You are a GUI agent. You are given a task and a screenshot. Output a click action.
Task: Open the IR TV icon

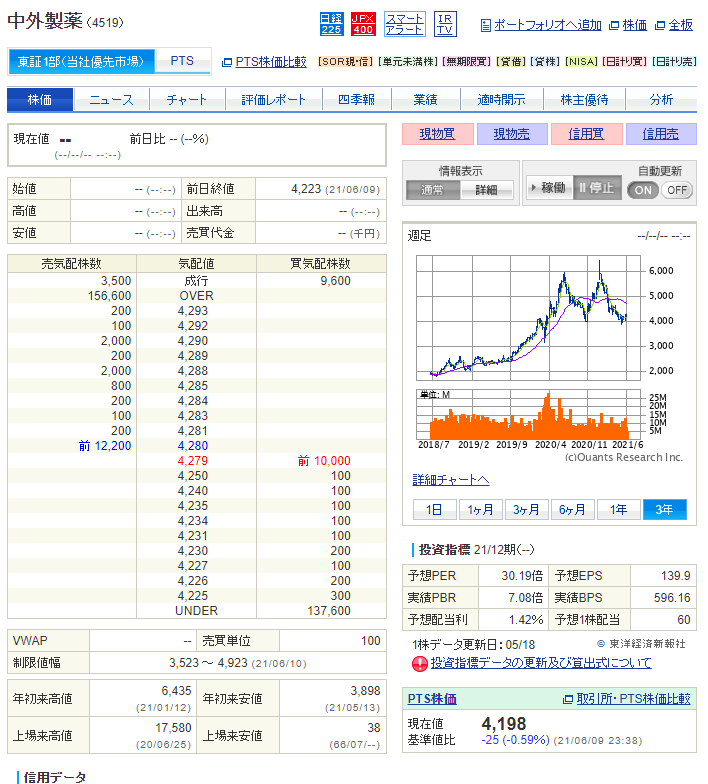pos(445,24)
